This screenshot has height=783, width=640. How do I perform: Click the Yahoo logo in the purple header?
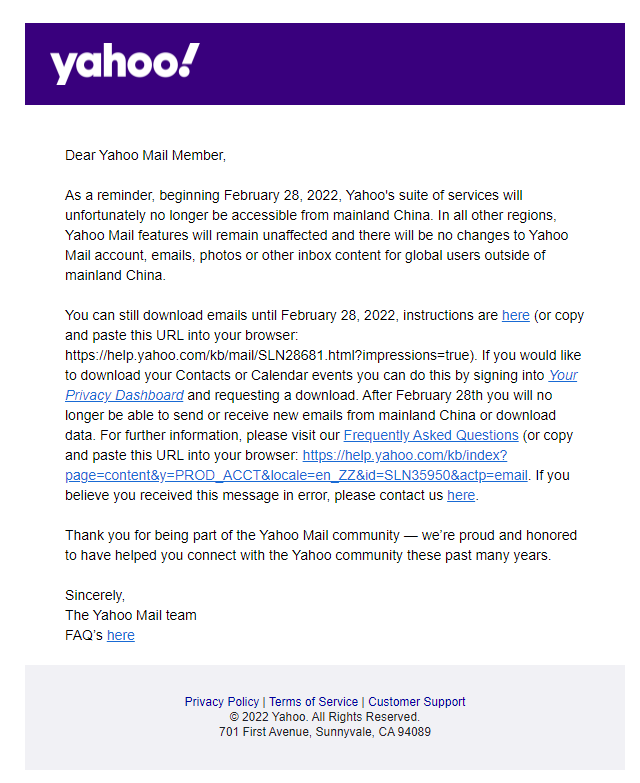coord(125,63)
